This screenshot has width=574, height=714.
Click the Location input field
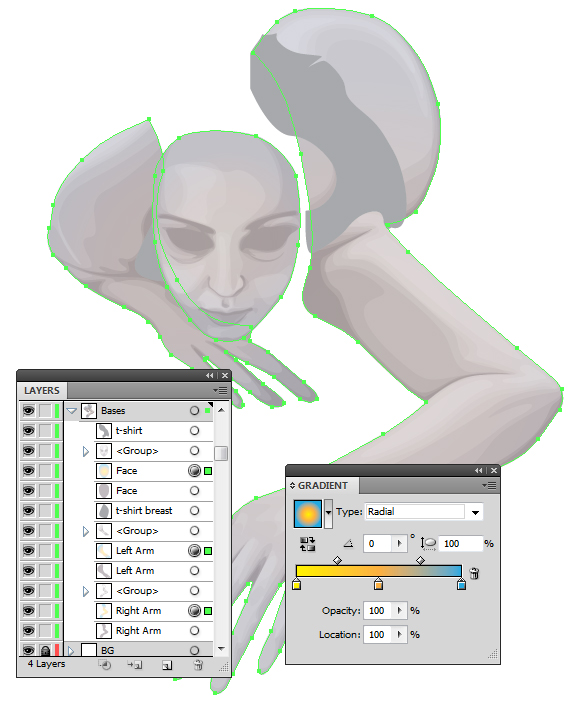pos(379,634)
